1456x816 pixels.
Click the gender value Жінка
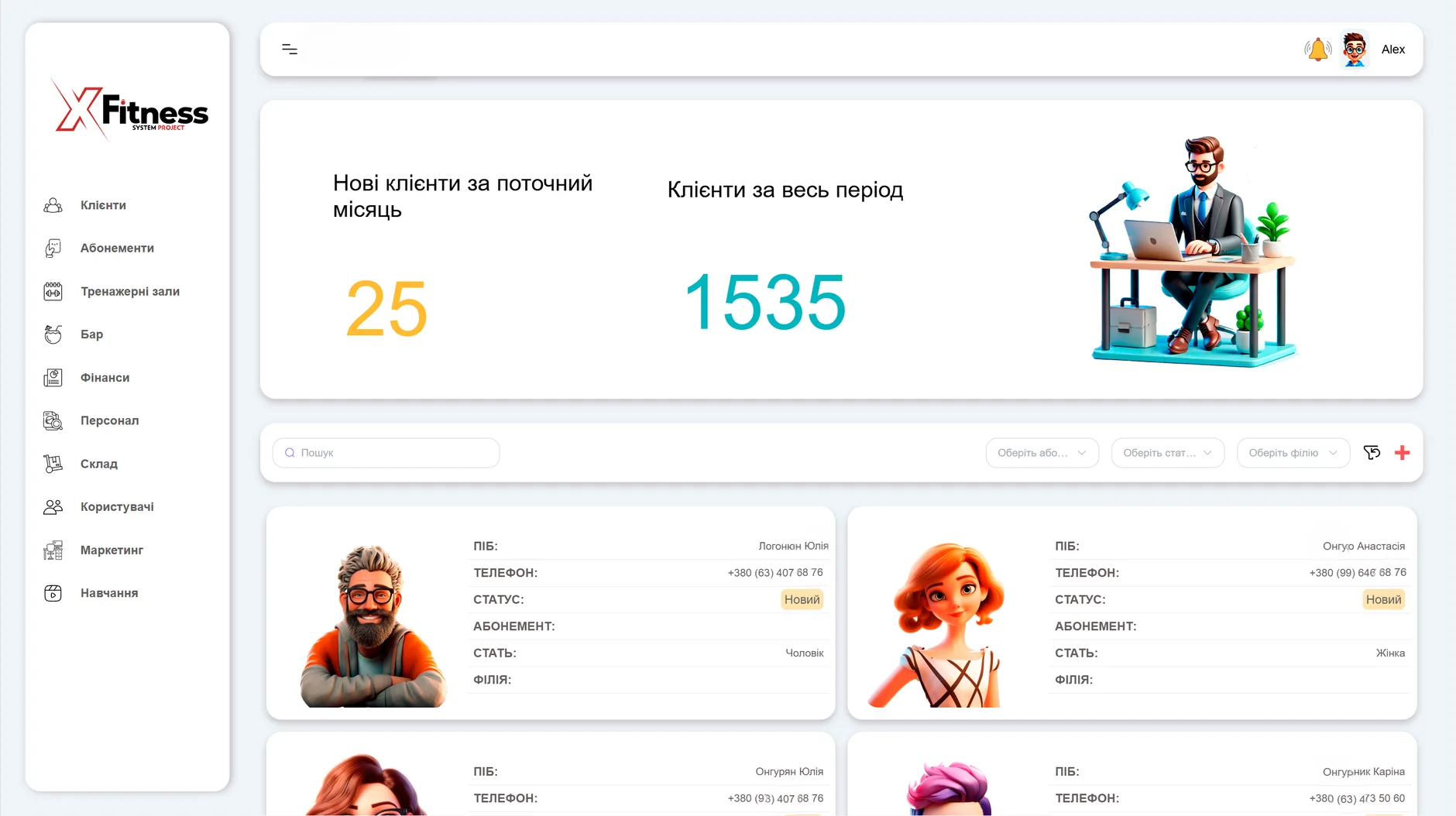tap(1390, 653)
